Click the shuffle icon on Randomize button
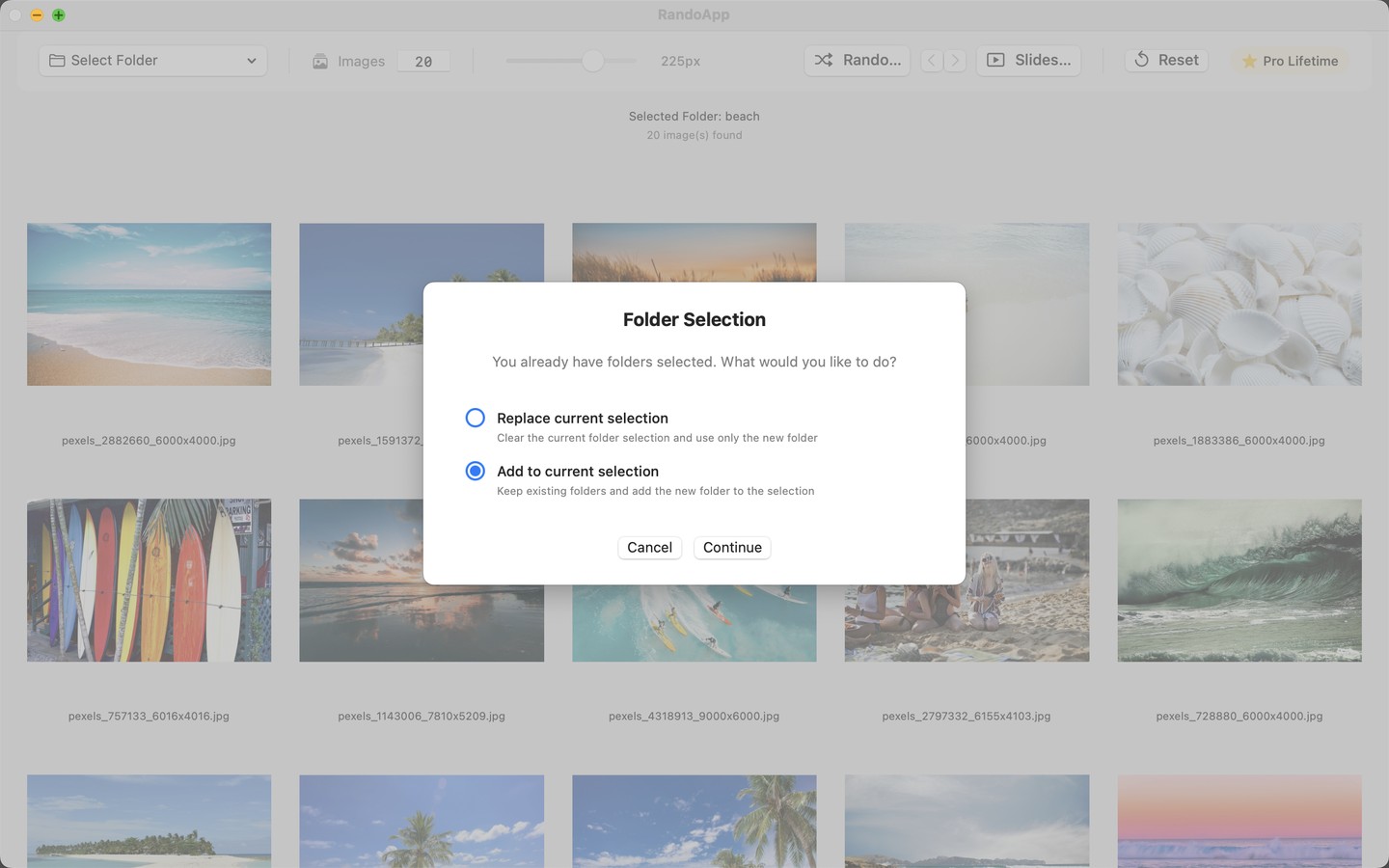The height and width of the screenshot is (868, 1389). (823, 60)
